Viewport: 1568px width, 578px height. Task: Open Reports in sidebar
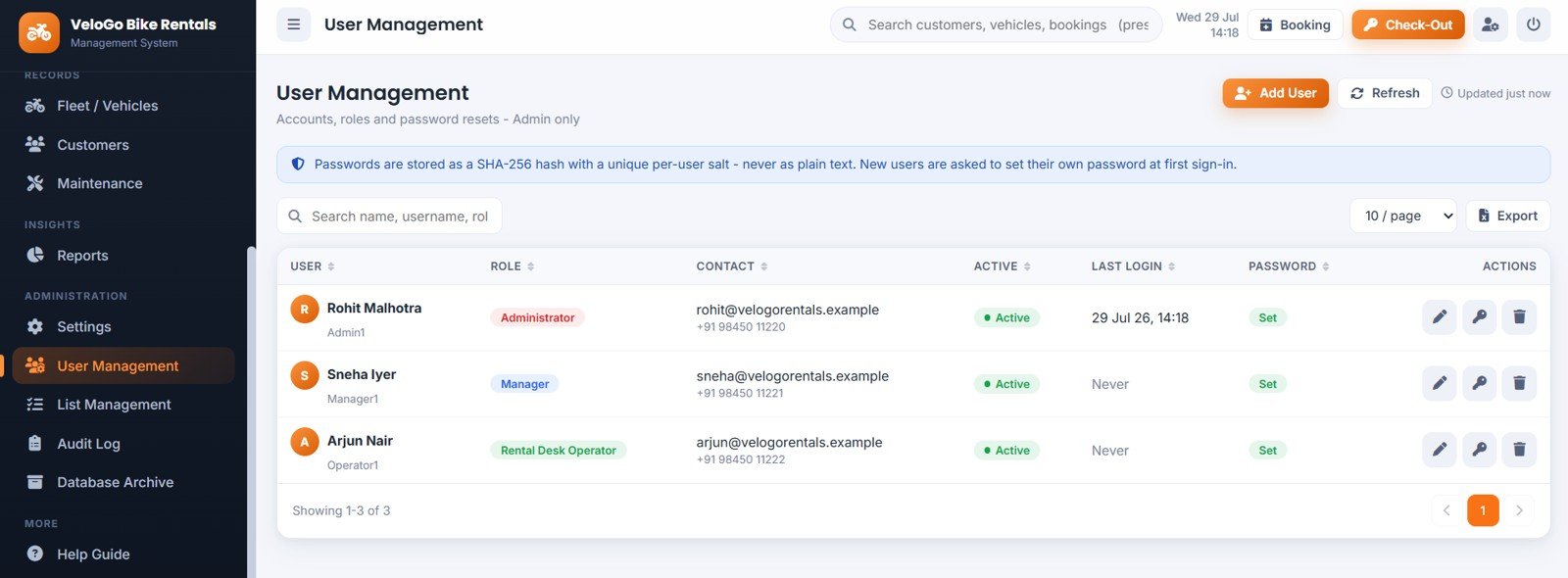tap(123, 256)
